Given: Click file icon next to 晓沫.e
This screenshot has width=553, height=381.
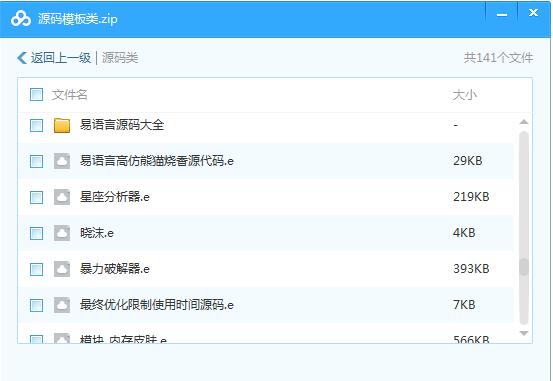Looking at the screenshot, I should click(62, 233).
